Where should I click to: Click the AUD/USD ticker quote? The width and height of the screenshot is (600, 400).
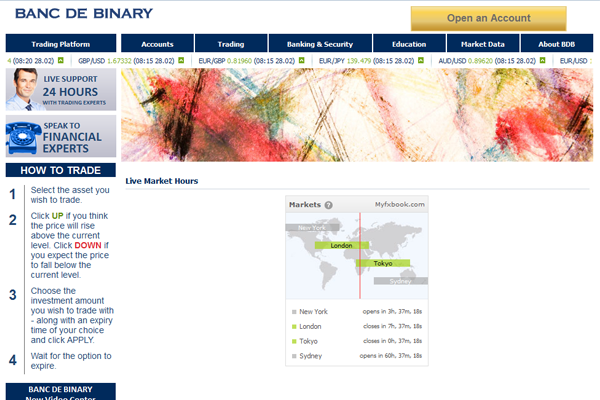point(487,60)
